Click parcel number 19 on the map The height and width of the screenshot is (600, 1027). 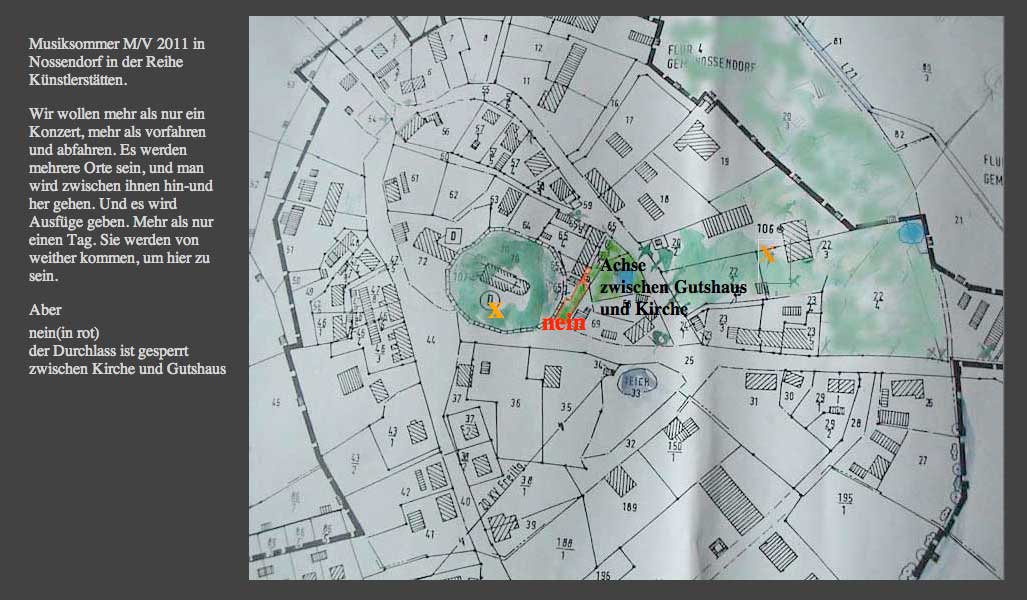(x=724, y=161)
